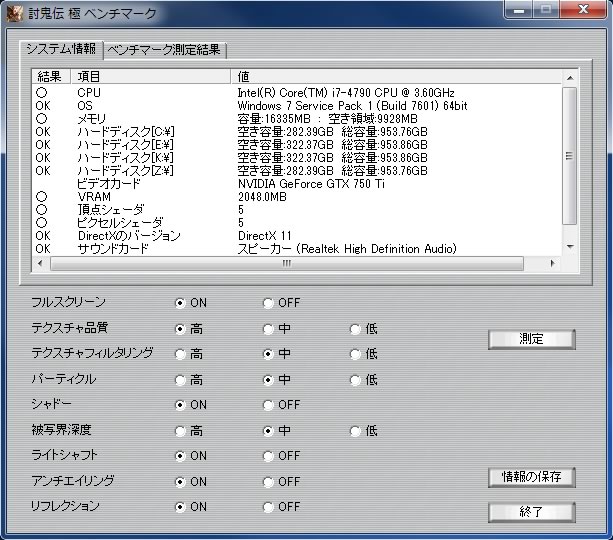Click the Intel(R) Core(TM) i7-4790 value

point(346,93)
